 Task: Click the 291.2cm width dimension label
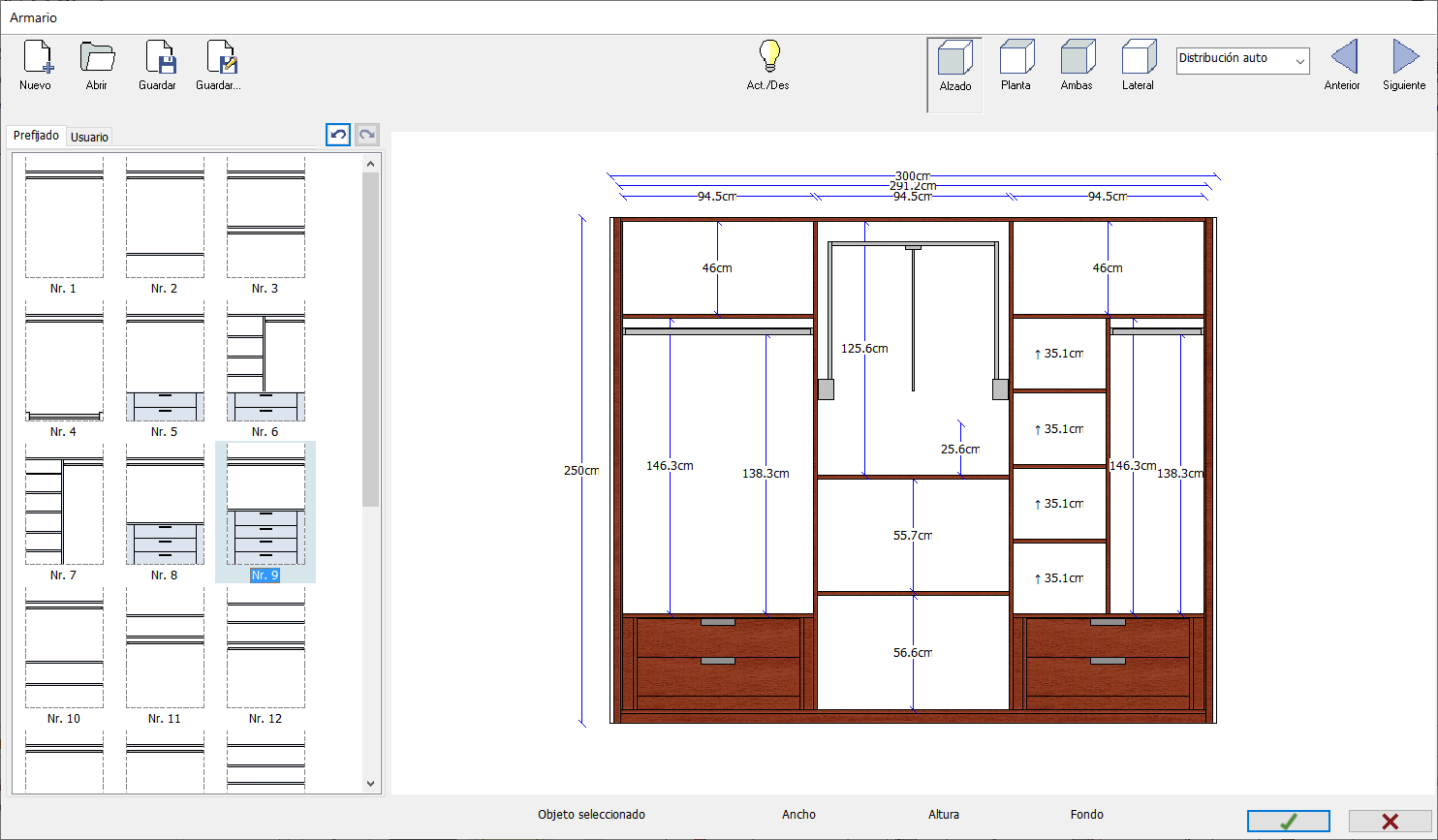coord(913,186)
